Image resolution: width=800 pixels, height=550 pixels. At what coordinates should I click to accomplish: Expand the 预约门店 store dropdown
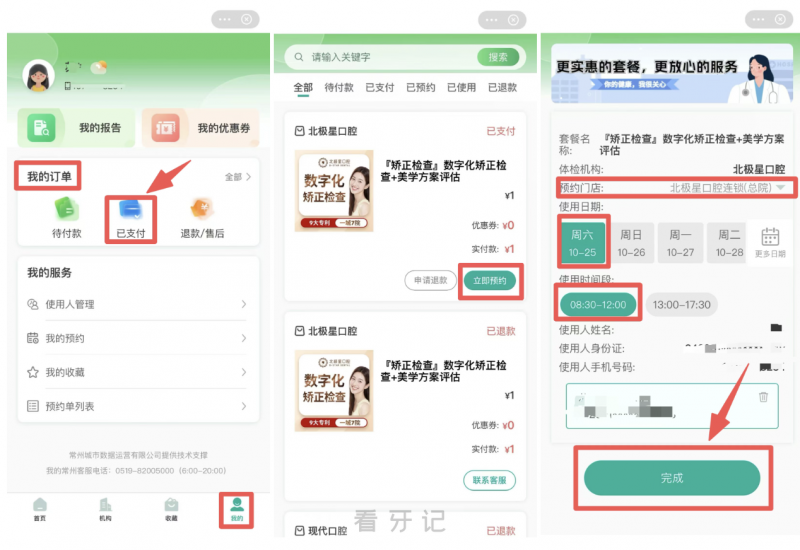(x=781, y=188)
